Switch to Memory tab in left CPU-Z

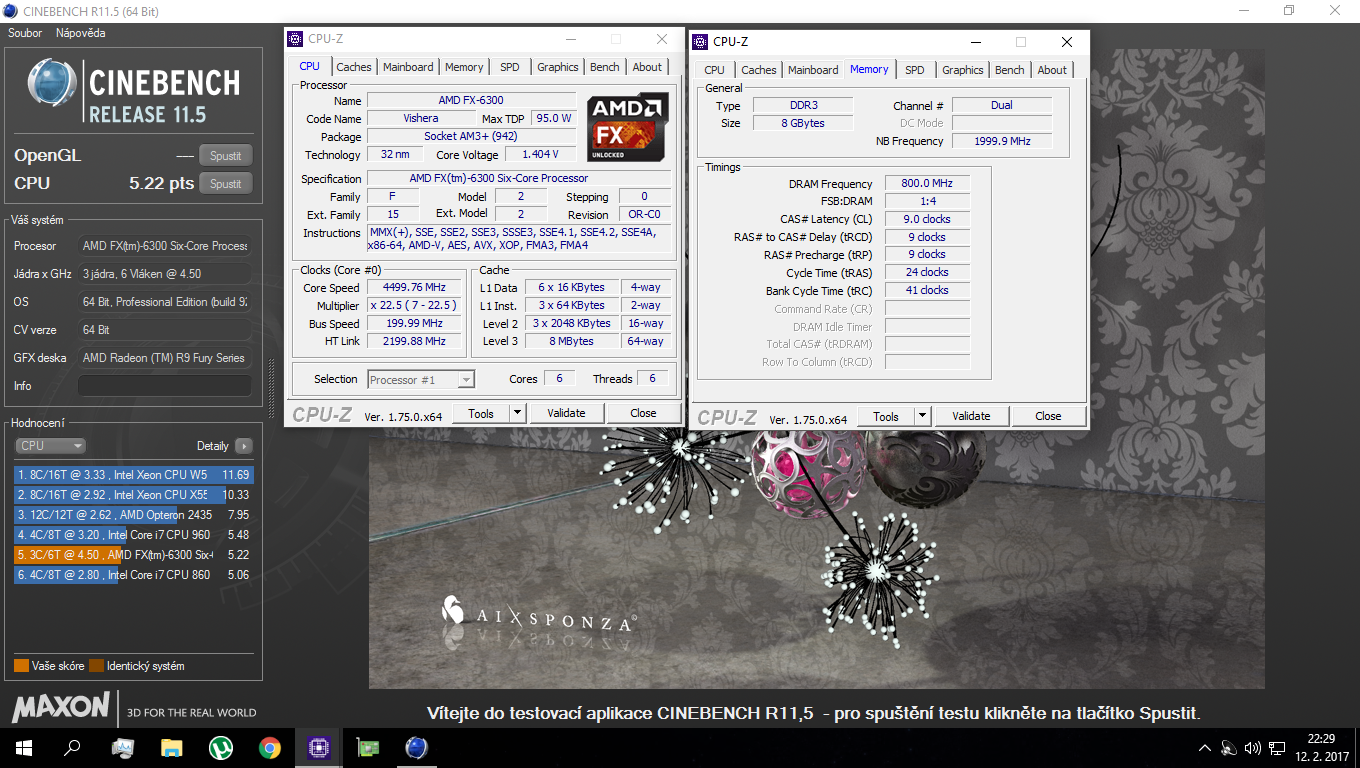pos(464,67)
